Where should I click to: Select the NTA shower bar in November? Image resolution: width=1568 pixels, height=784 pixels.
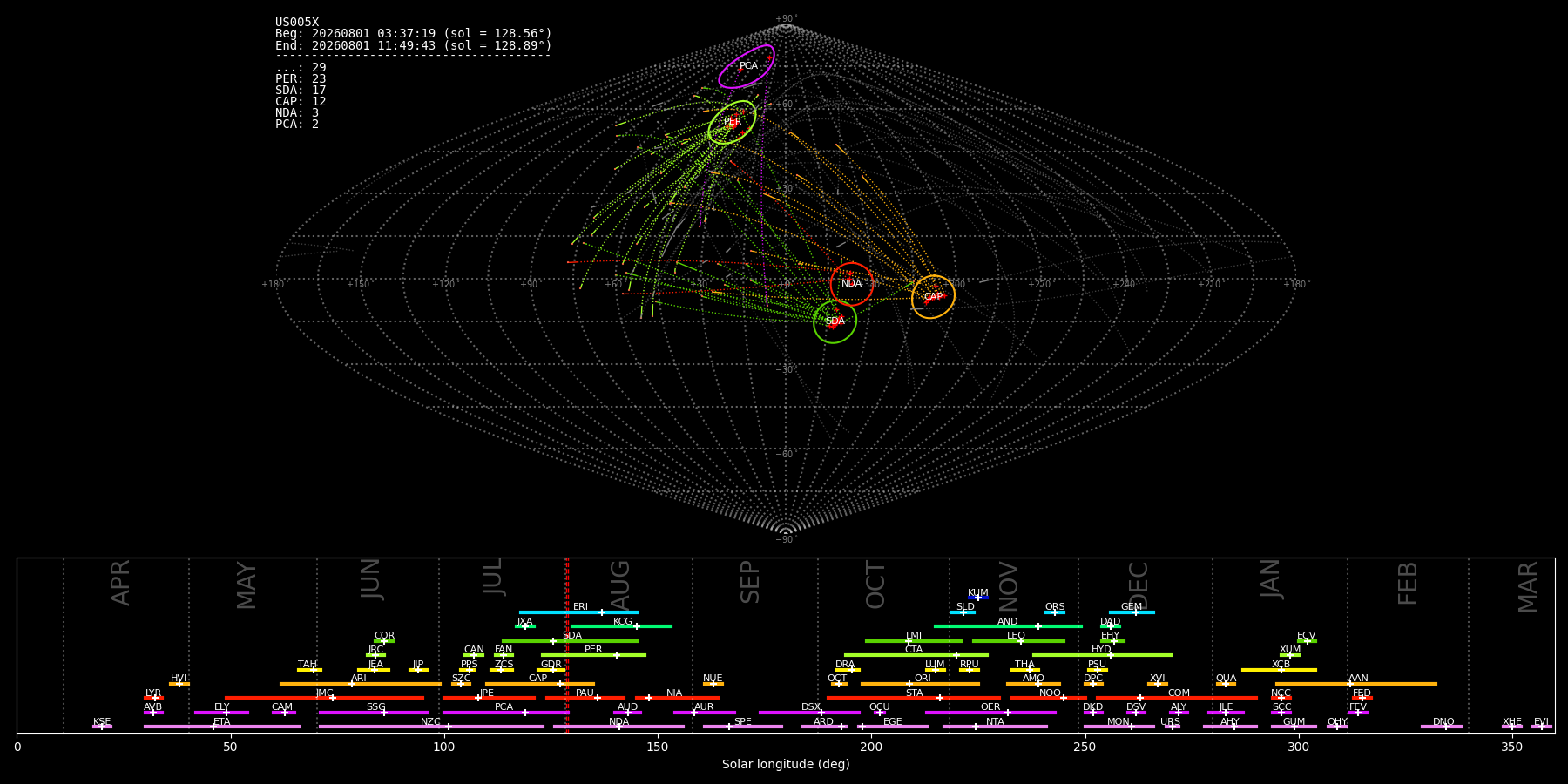995,727
